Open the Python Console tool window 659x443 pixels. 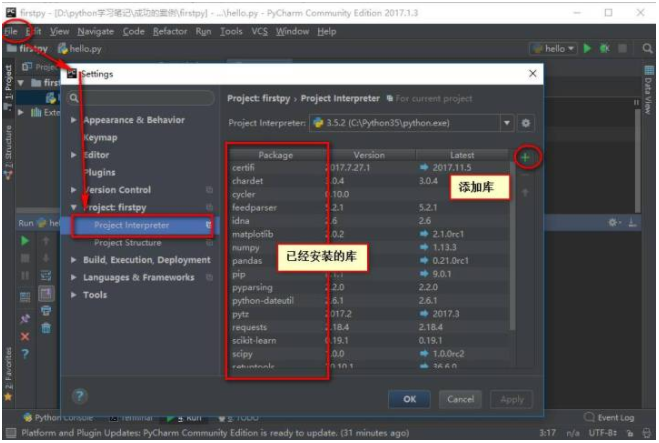click(x=58, y=418)
